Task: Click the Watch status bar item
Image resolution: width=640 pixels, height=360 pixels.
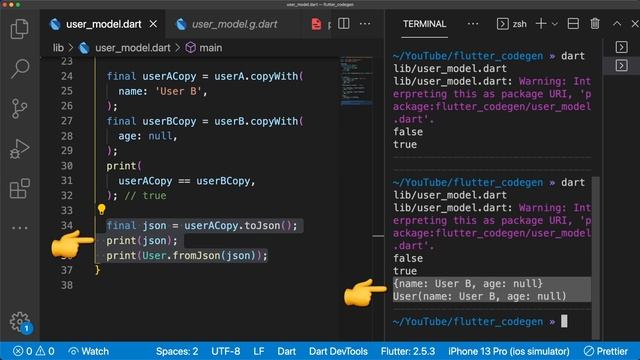Action: click(x=89, y=351)
